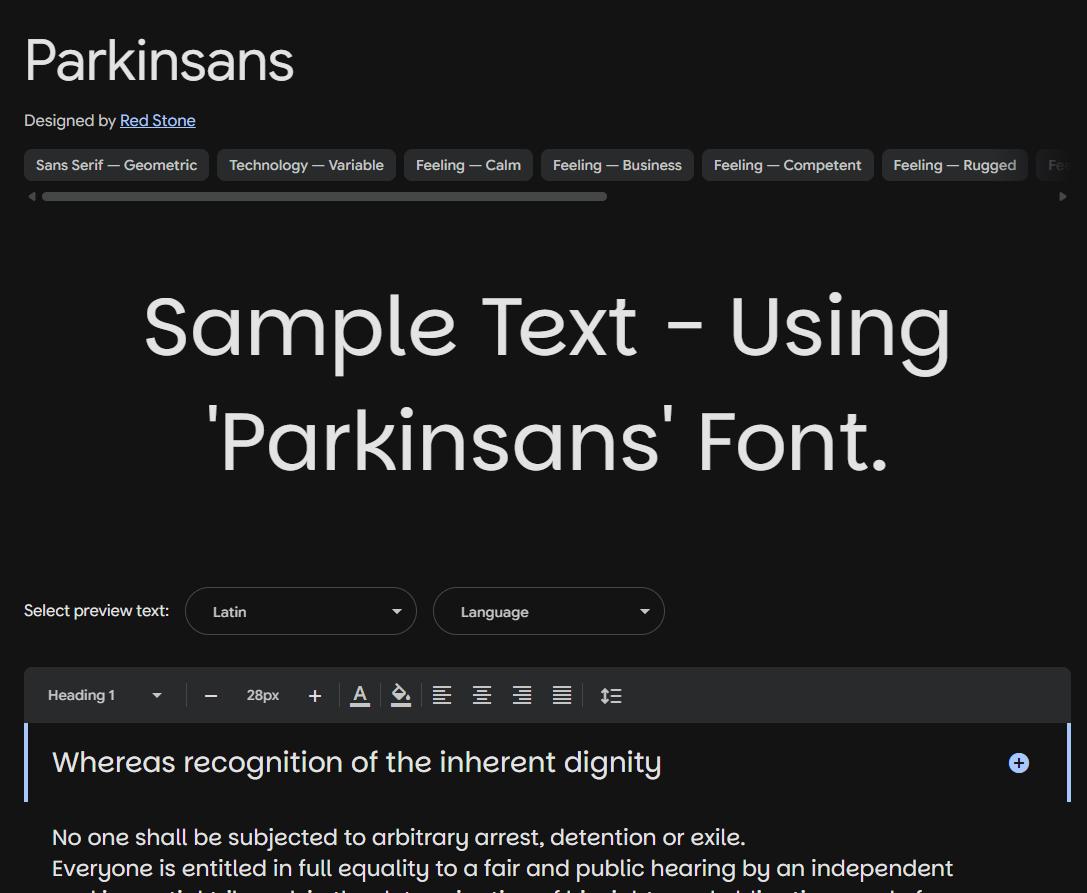The image size is (1087, 893).
Task: Click the right arrow of tag scrollbar
Action: (x=1063, y=197)
